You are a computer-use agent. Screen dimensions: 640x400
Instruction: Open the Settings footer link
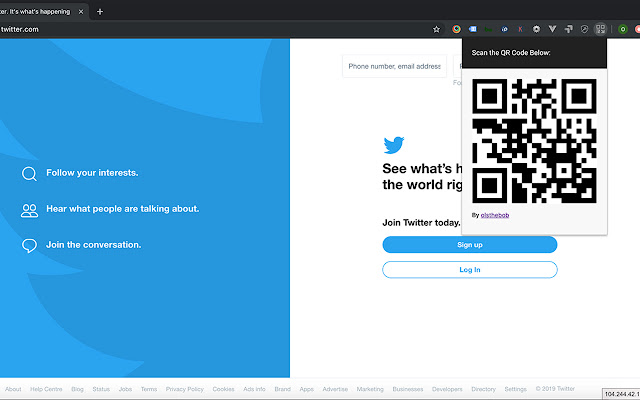[x=516, y=389]
